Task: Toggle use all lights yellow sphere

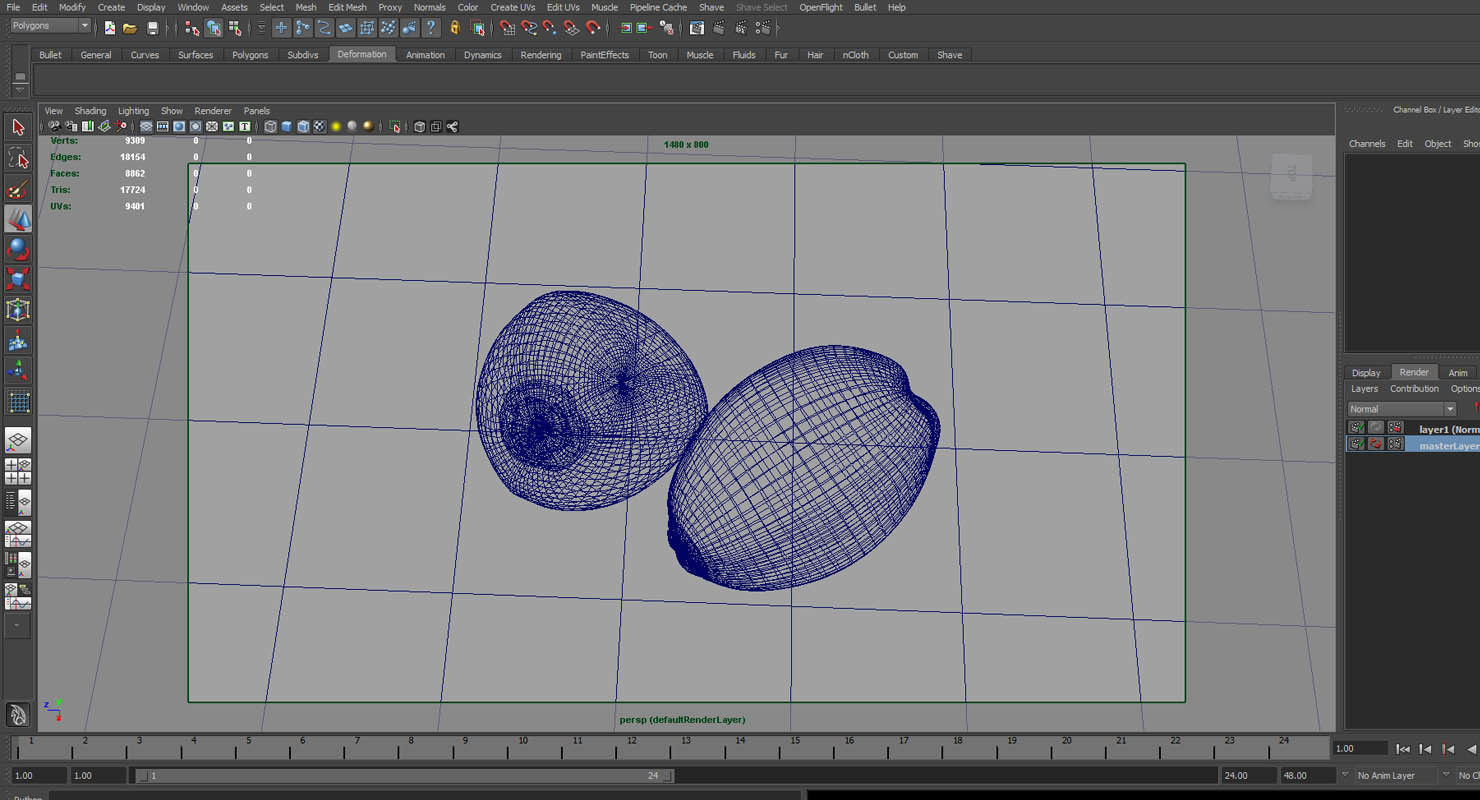Action: tap(336, 127)
